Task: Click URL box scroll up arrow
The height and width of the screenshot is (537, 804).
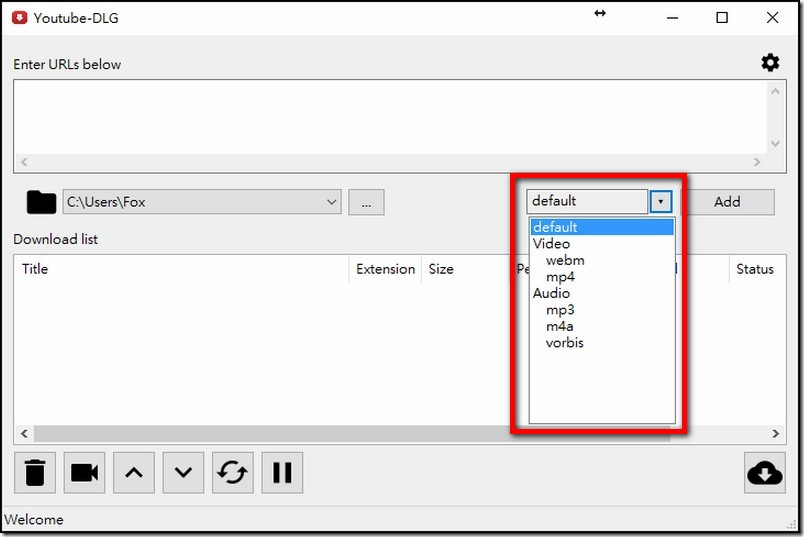Action: point(775,91)
